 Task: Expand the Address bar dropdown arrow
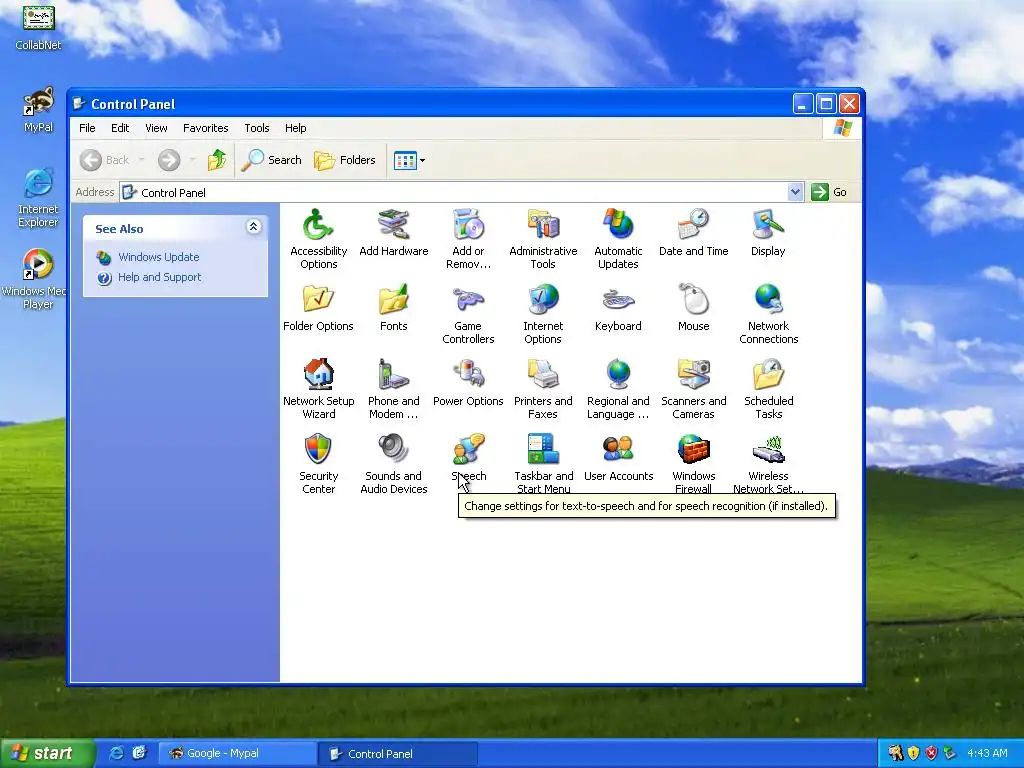coord(795,192)
